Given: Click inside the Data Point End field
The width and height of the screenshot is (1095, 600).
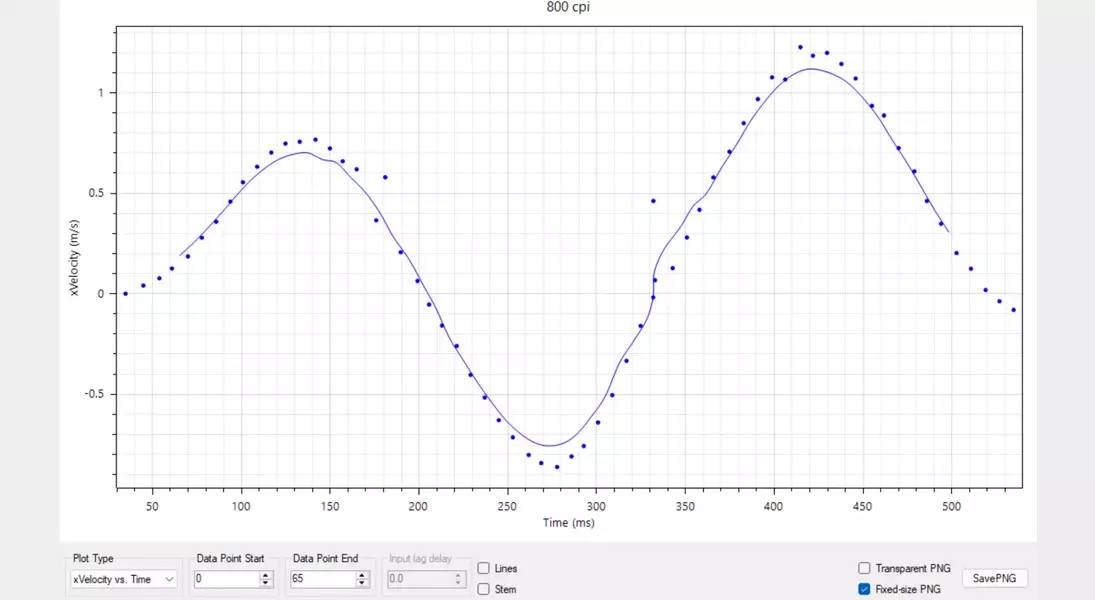Looking at the screenshot, I should click(322, 579).
